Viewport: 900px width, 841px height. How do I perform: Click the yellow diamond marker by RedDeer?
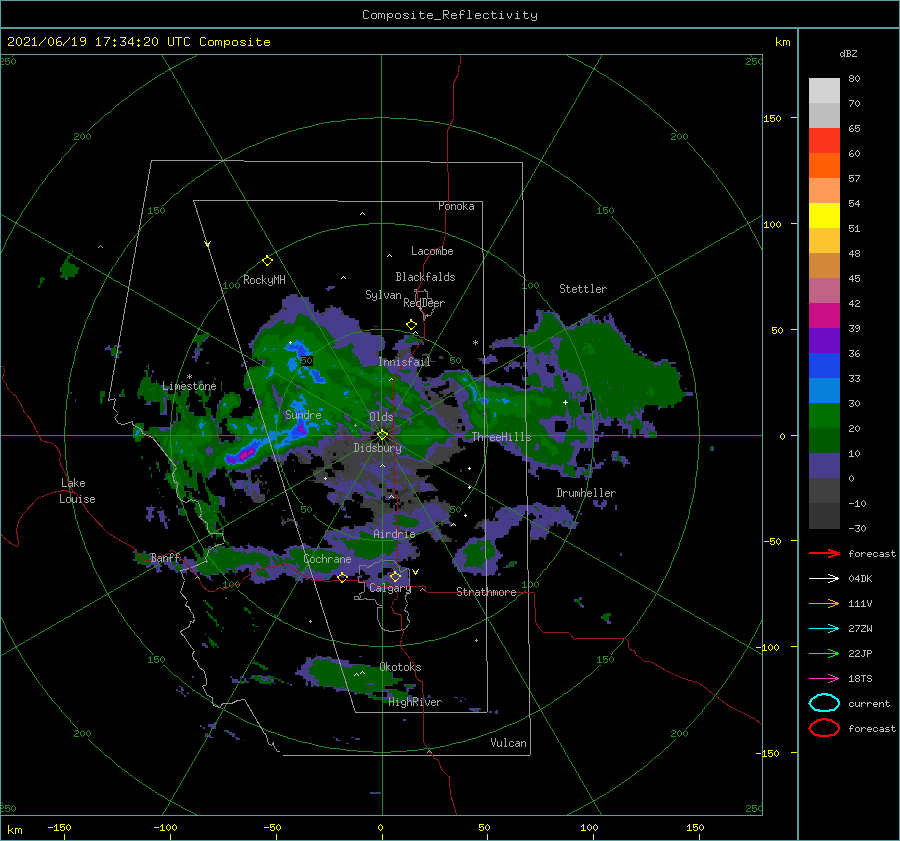tap(412, 325)
